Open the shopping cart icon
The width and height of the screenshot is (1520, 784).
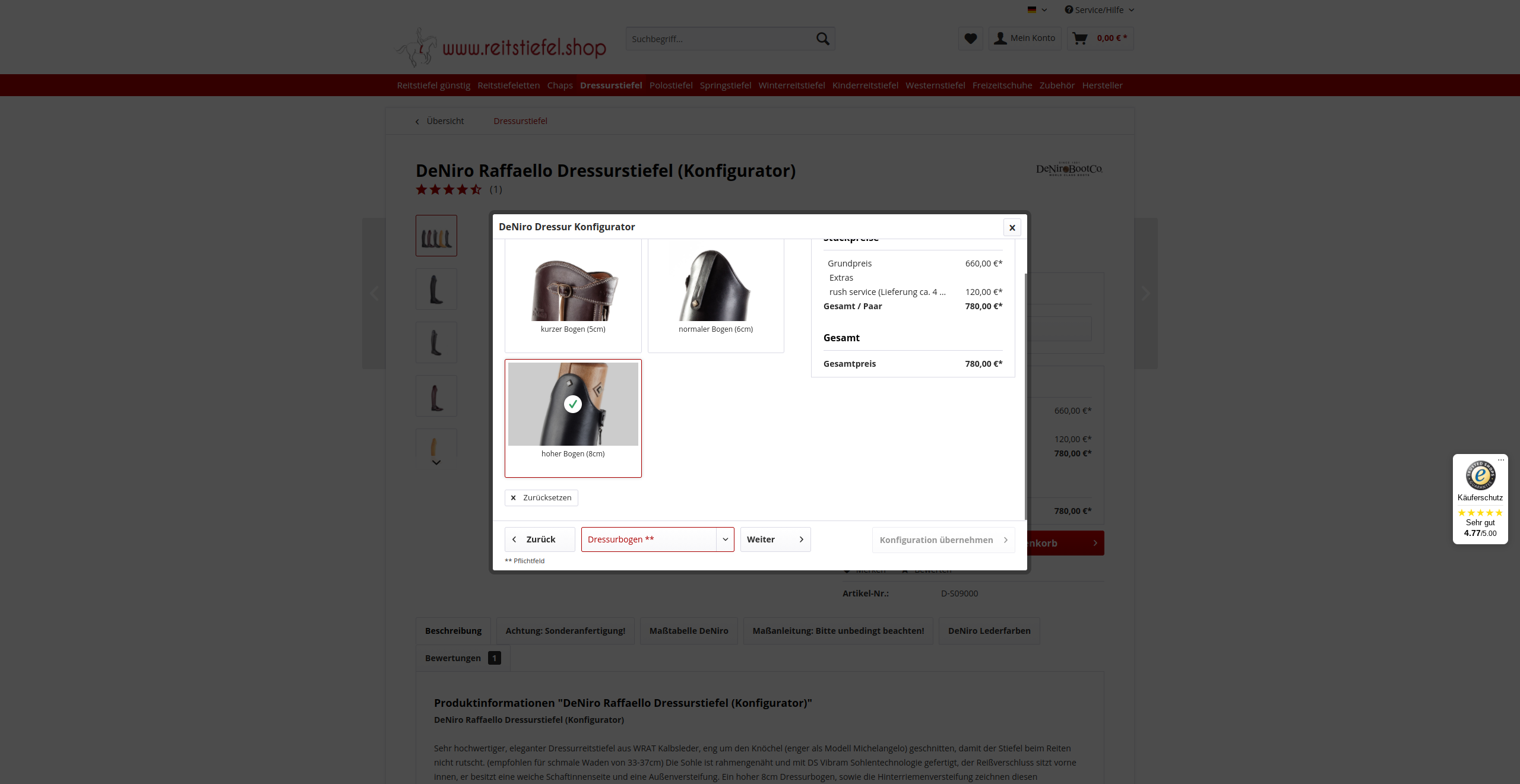[1080, 39]
